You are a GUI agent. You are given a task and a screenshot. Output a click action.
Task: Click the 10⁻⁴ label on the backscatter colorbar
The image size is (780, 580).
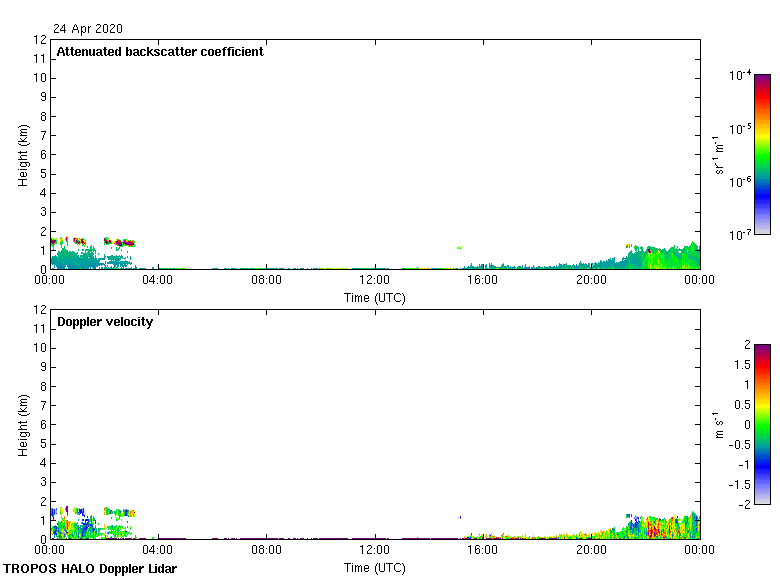[741, 76]
